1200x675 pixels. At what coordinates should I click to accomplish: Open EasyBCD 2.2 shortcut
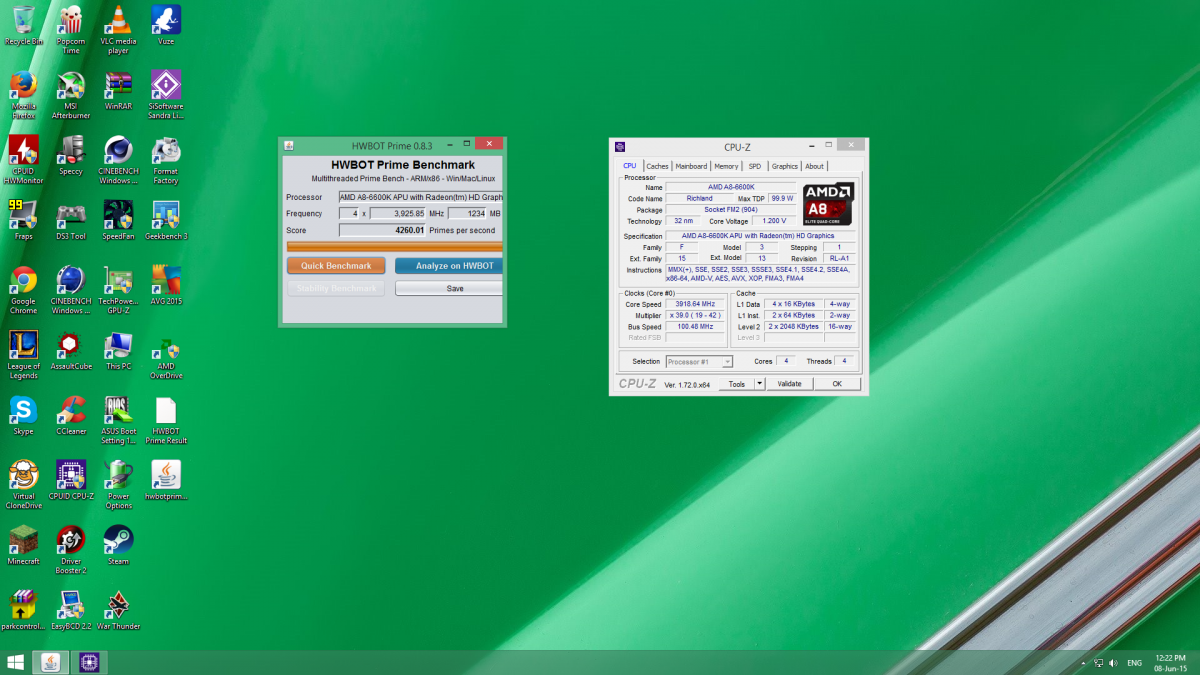(x=71, y=611)
